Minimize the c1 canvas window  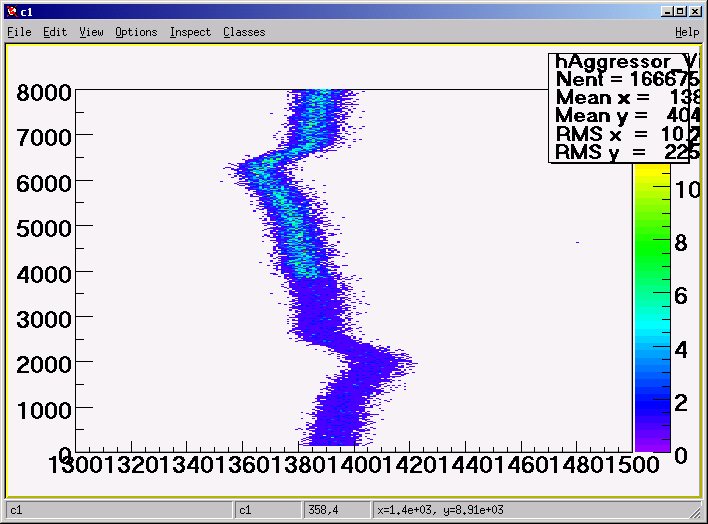666,12
